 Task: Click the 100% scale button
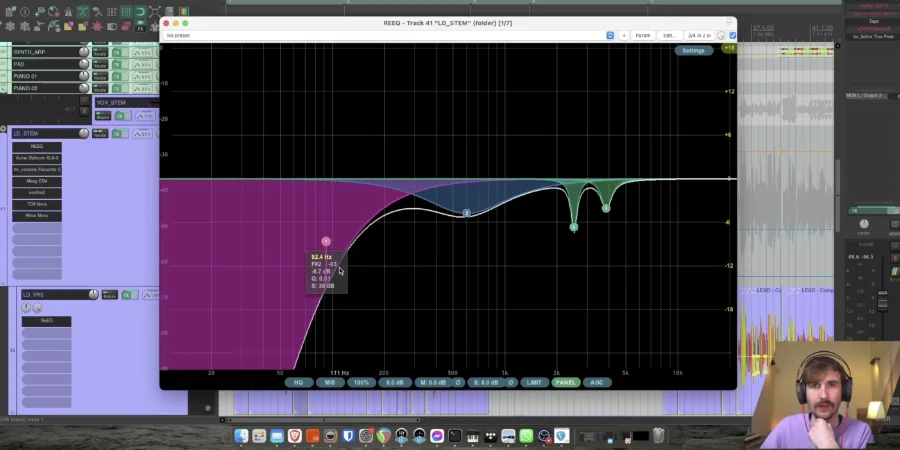click(x=362, y=382)
